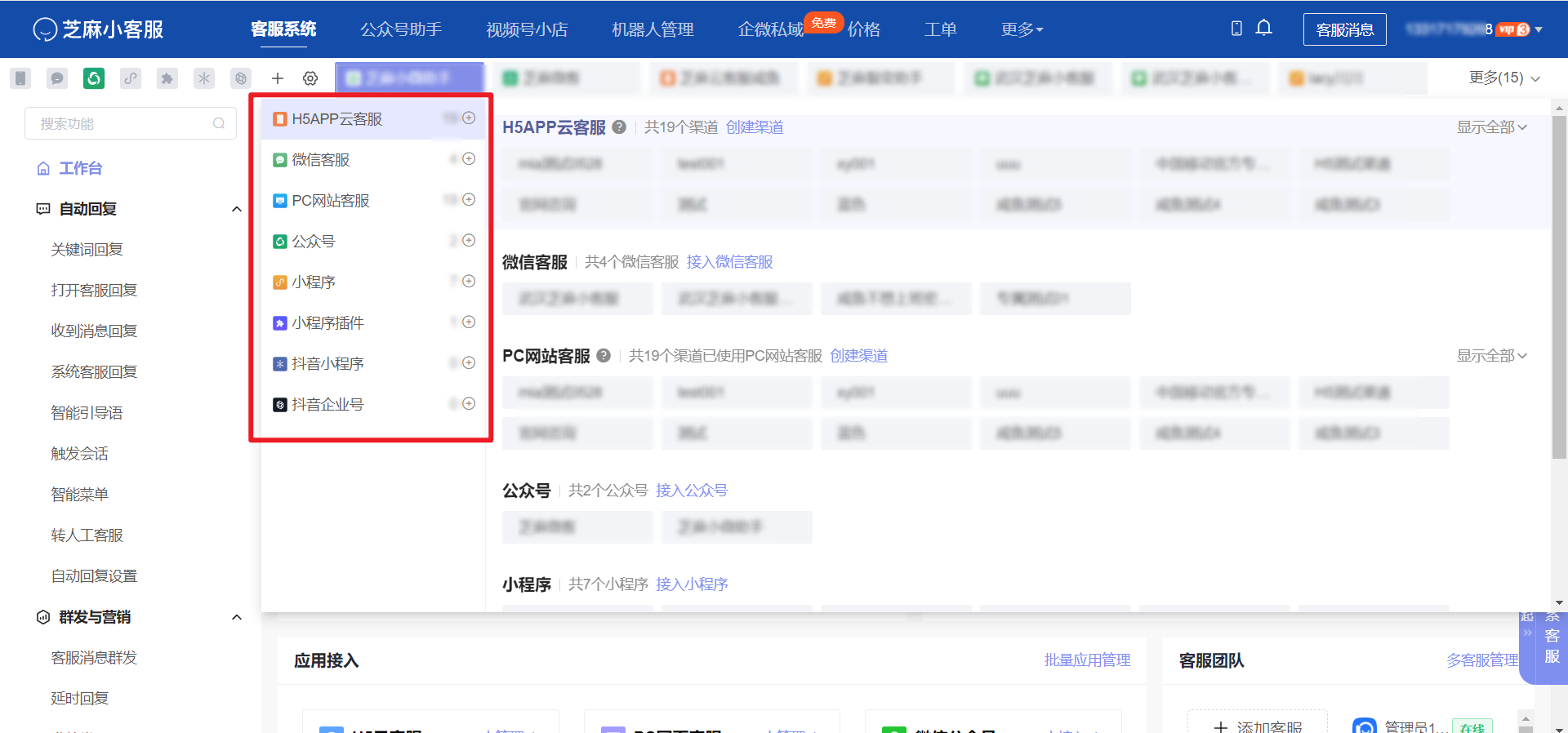Image resolution: width=1568 pixels, height=733 pixels.
Task: Open the notification bell icon
Action: pos(1263,28)
